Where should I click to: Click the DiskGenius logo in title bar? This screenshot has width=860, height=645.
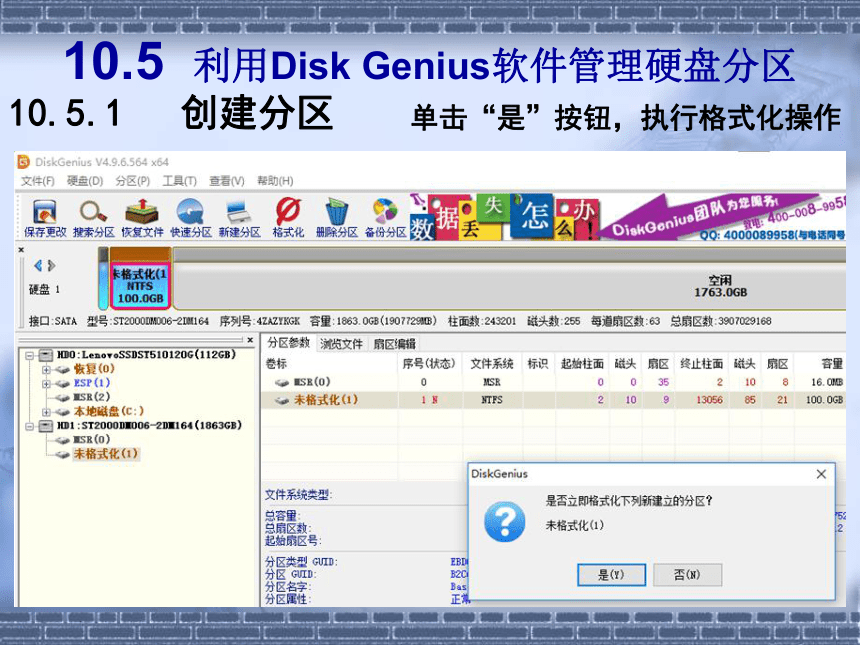(x=24, y=162)
